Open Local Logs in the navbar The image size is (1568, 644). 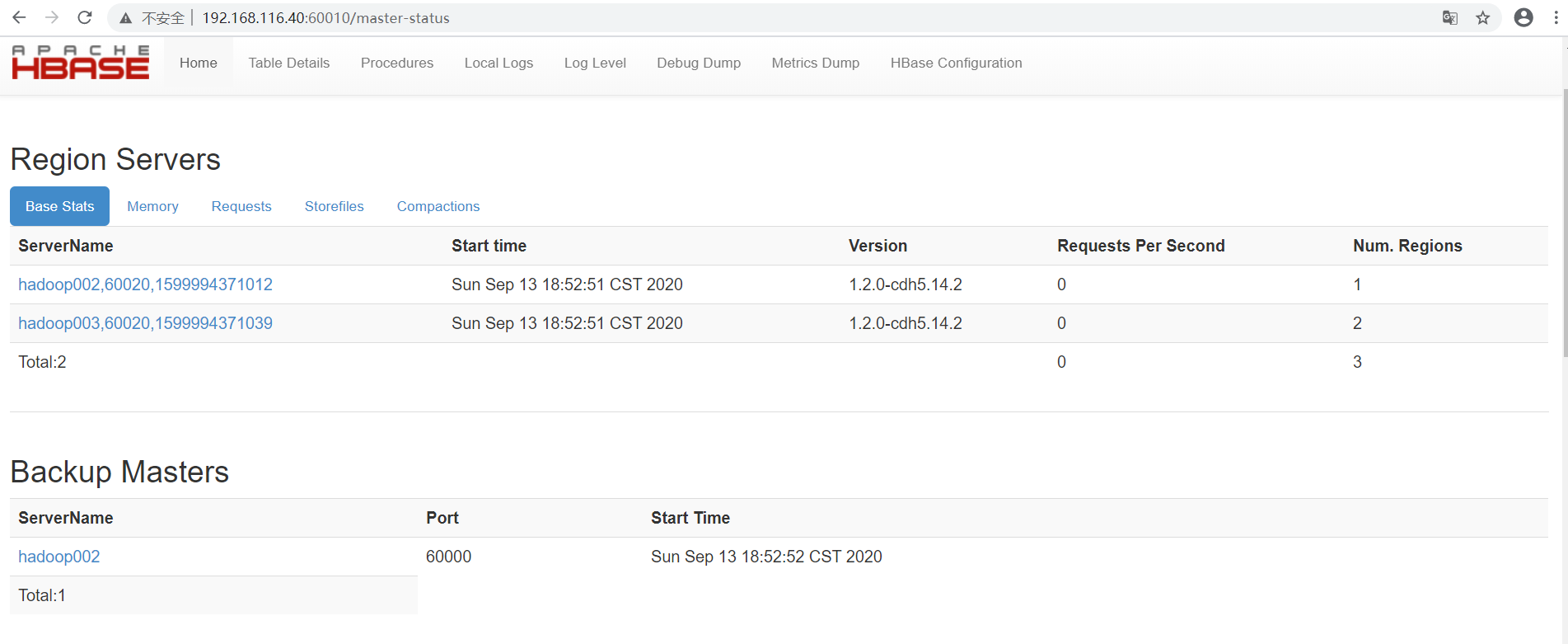tap(498, 63)
